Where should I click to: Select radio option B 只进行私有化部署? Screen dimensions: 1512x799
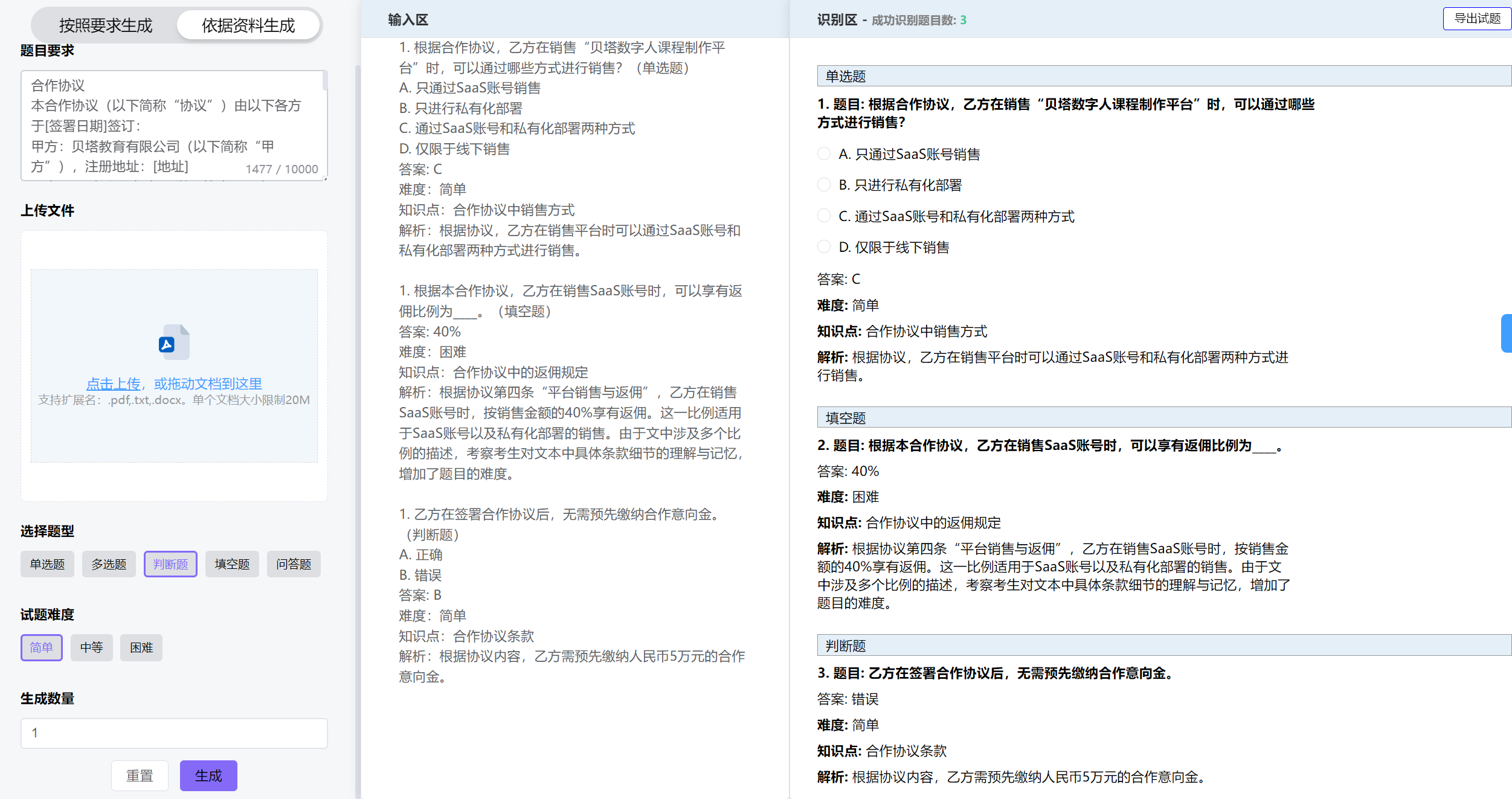[x=824, y=185]
